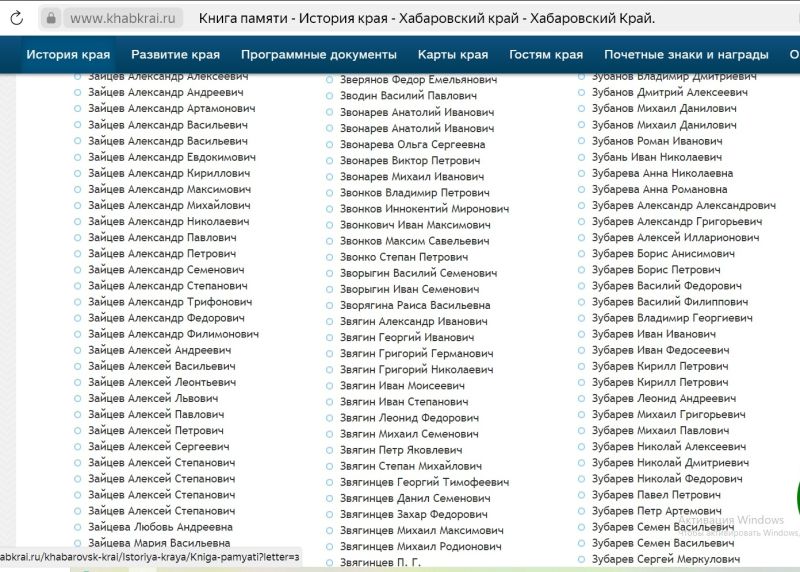Open the Развитие края menu
This screenshot has height=572, width=800.
click(176, 55)
